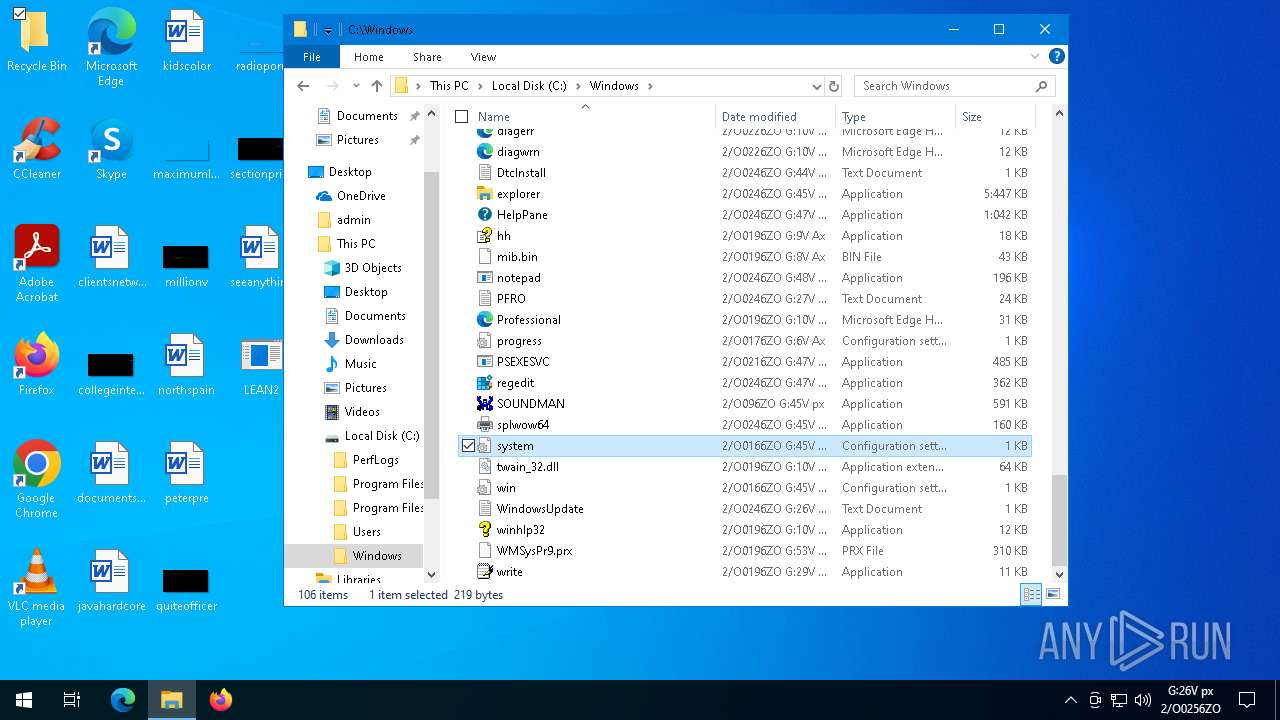Sort by Size column header
The height and width of the screenshot is (720, 1280).
click(993, 117)
